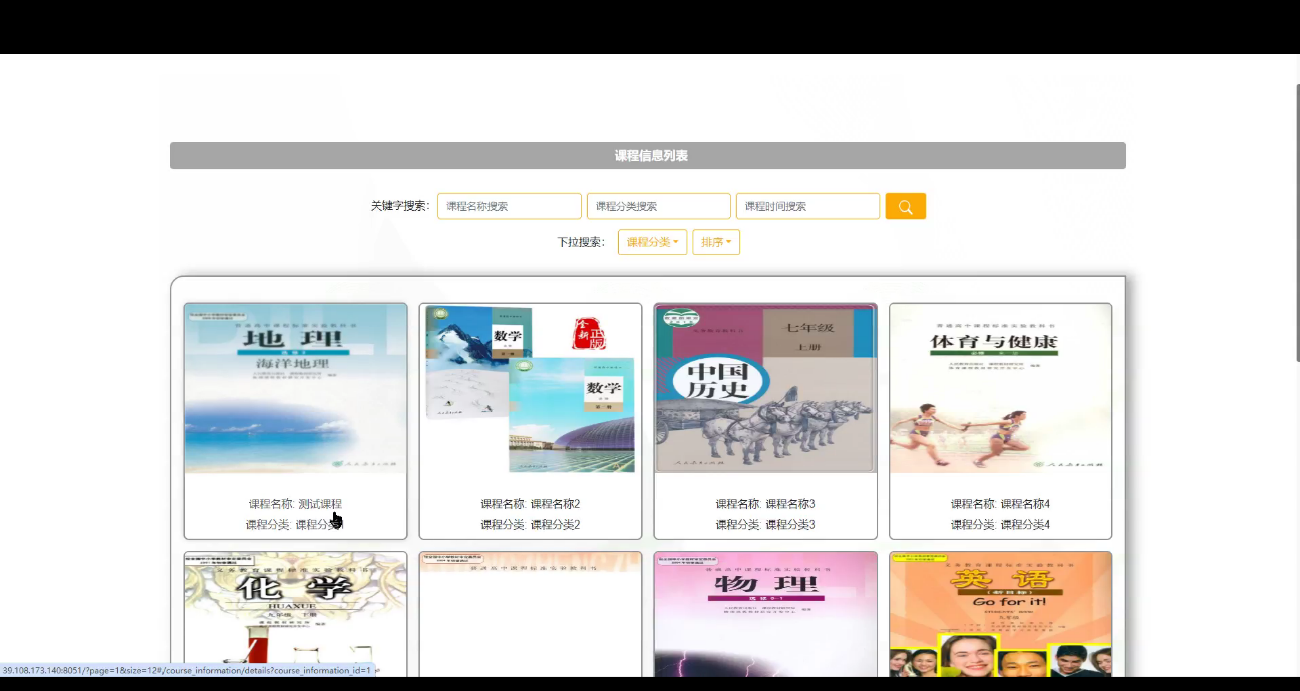
Task: Click the text 课程分类: 课程分类2
Action: [x=530, y=524]
